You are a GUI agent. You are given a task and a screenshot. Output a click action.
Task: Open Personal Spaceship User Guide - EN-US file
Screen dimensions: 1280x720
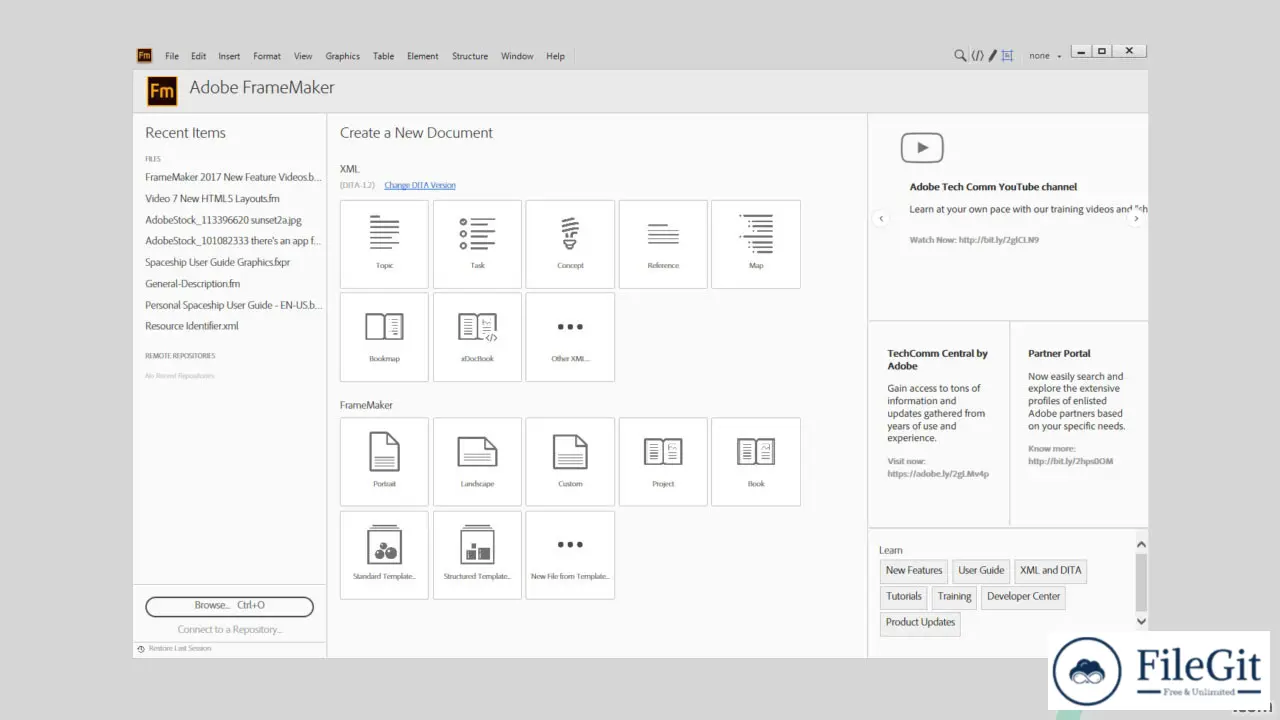point(234,305)
